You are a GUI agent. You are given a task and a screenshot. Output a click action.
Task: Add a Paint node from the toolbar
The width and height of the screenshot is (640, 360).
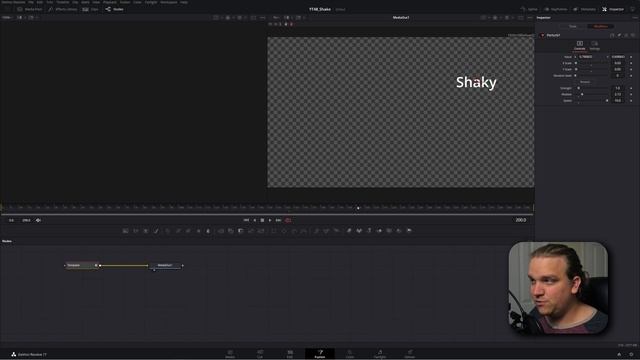point(156,231)
